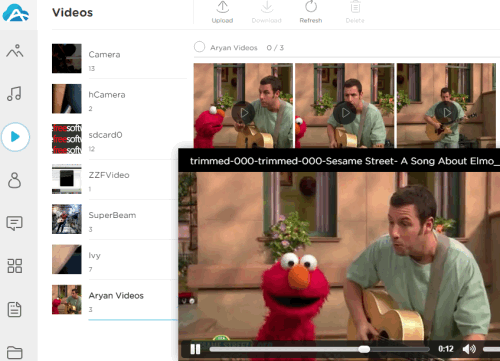
Task: Select the Videos play icon in sidebar
Action: [x=15, y=137]
